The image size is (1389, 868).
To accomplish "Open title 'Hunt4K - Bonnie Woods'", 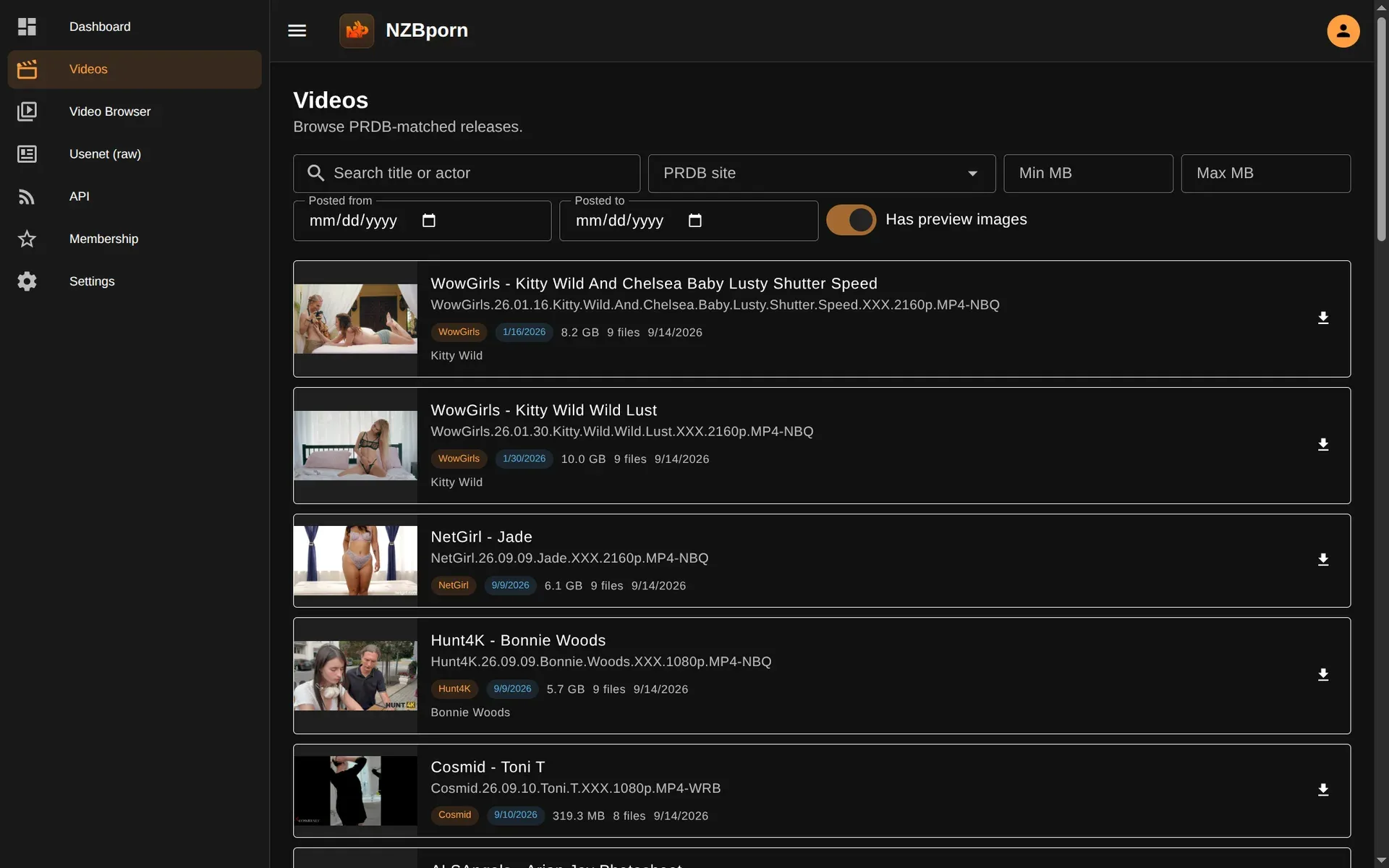I will click(518, 640).
